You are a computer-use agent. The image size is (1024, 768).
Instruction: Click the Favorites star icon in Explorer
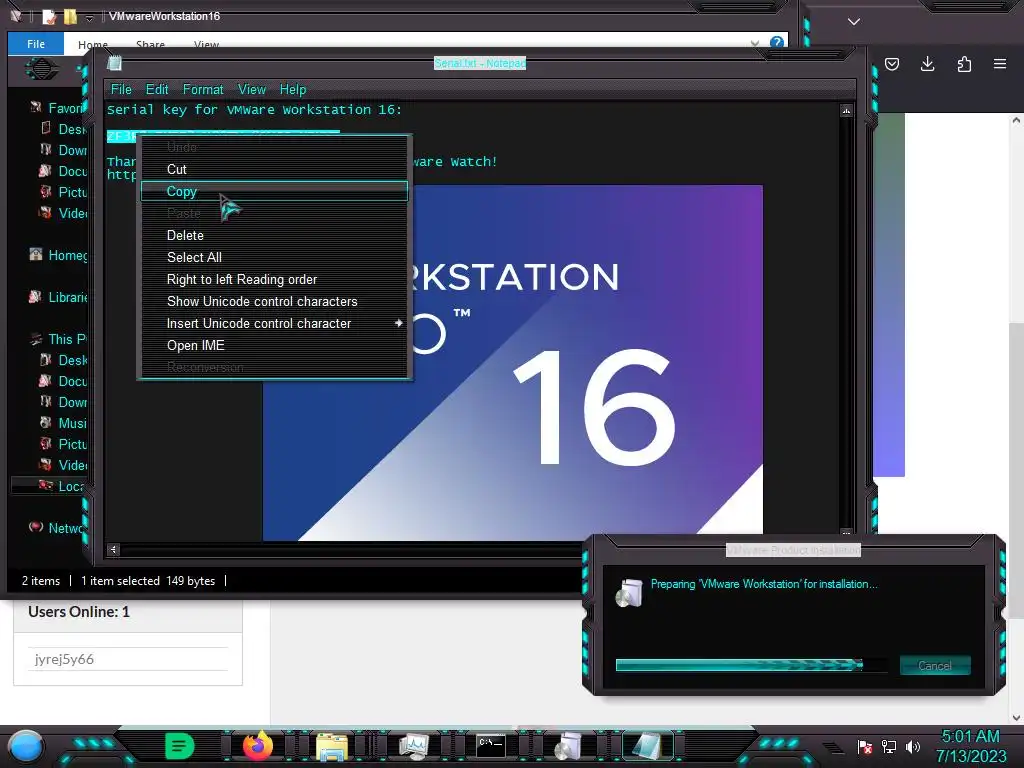coord(36,107)
